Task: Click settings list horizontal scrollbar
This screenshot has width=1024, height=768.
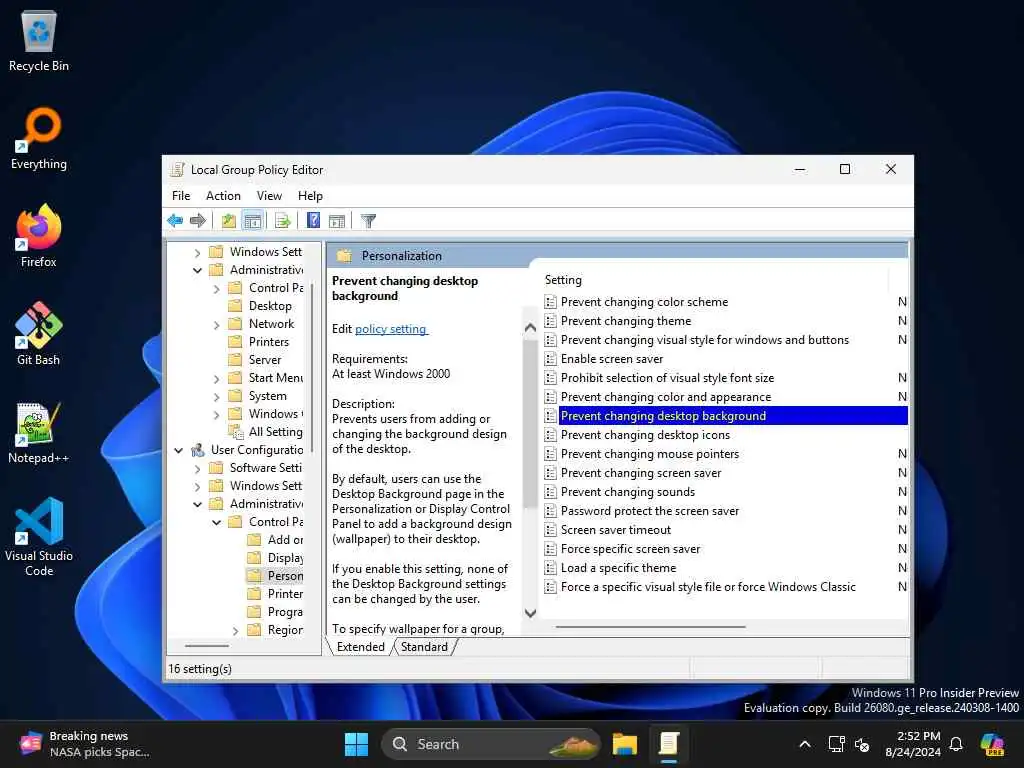Action: (650, 627)
